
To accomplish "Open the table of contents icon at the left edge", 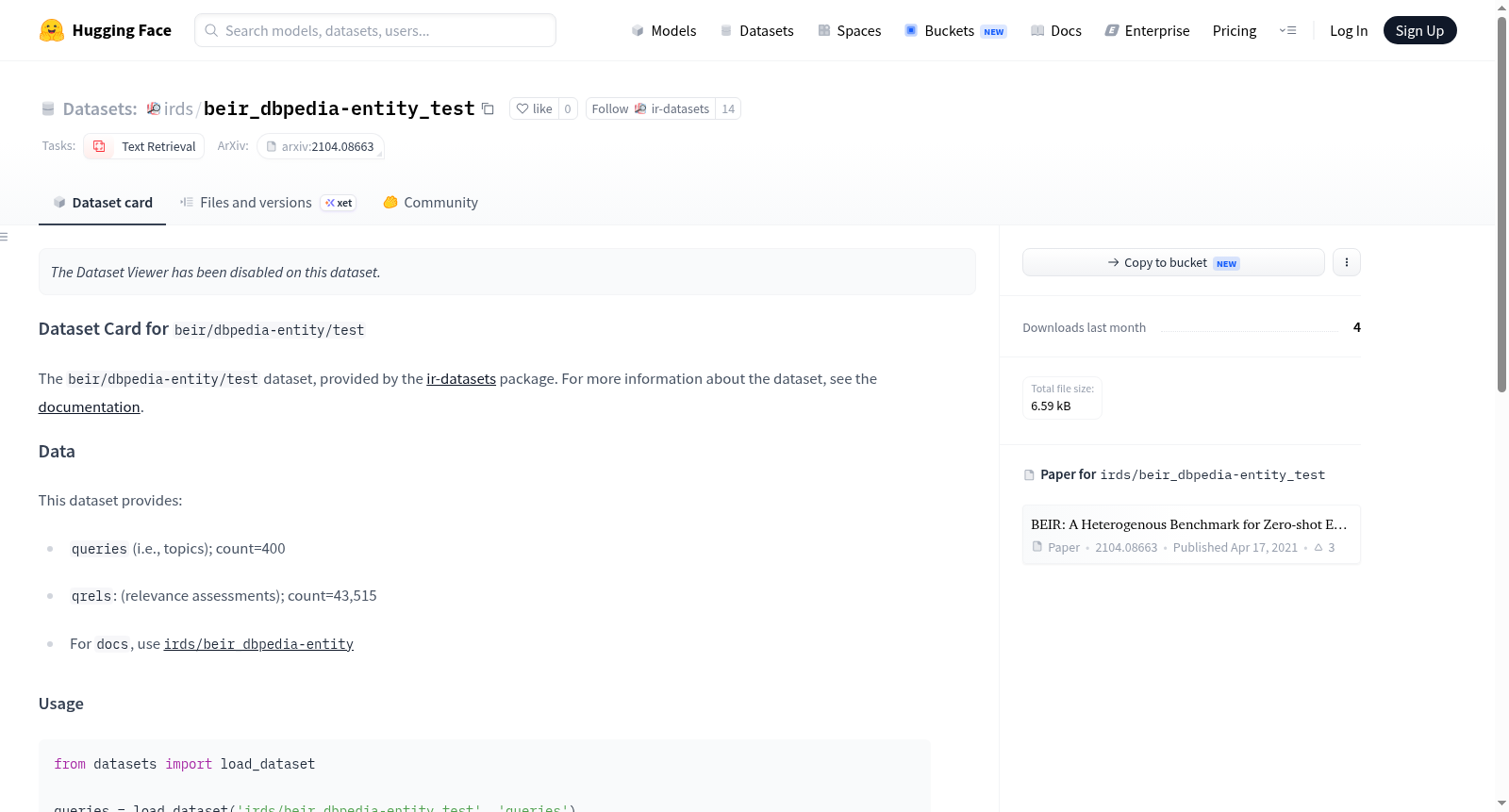I will point(5,237).
